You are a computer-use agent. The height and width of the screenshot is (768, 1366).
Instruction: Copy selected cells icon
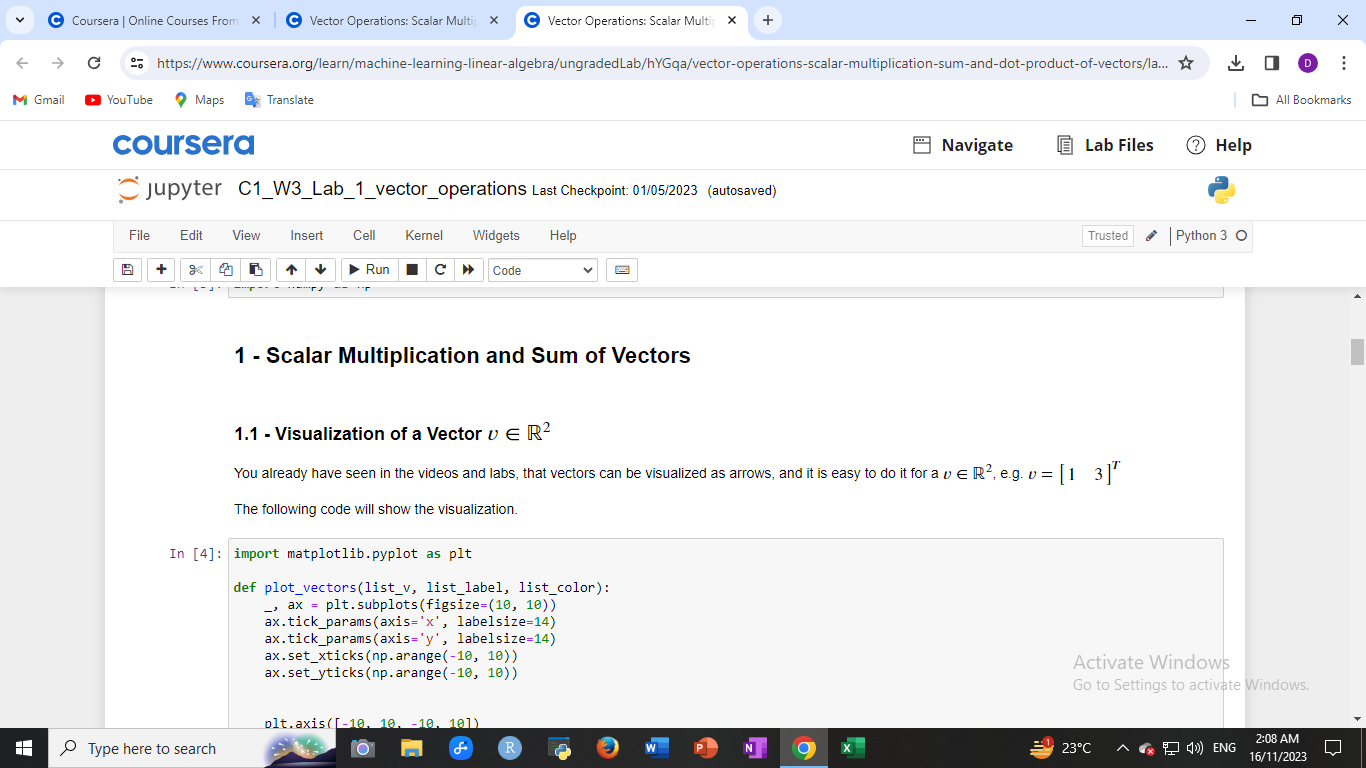226,270
